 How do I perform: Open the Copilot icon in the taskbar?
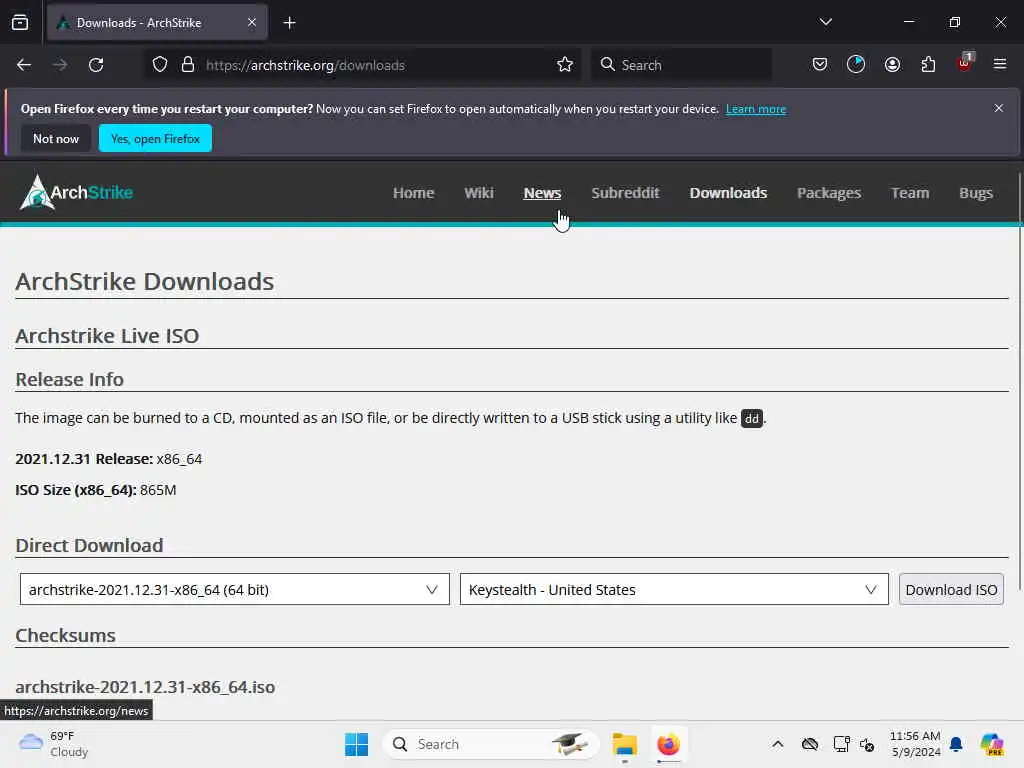coord(992,744)
